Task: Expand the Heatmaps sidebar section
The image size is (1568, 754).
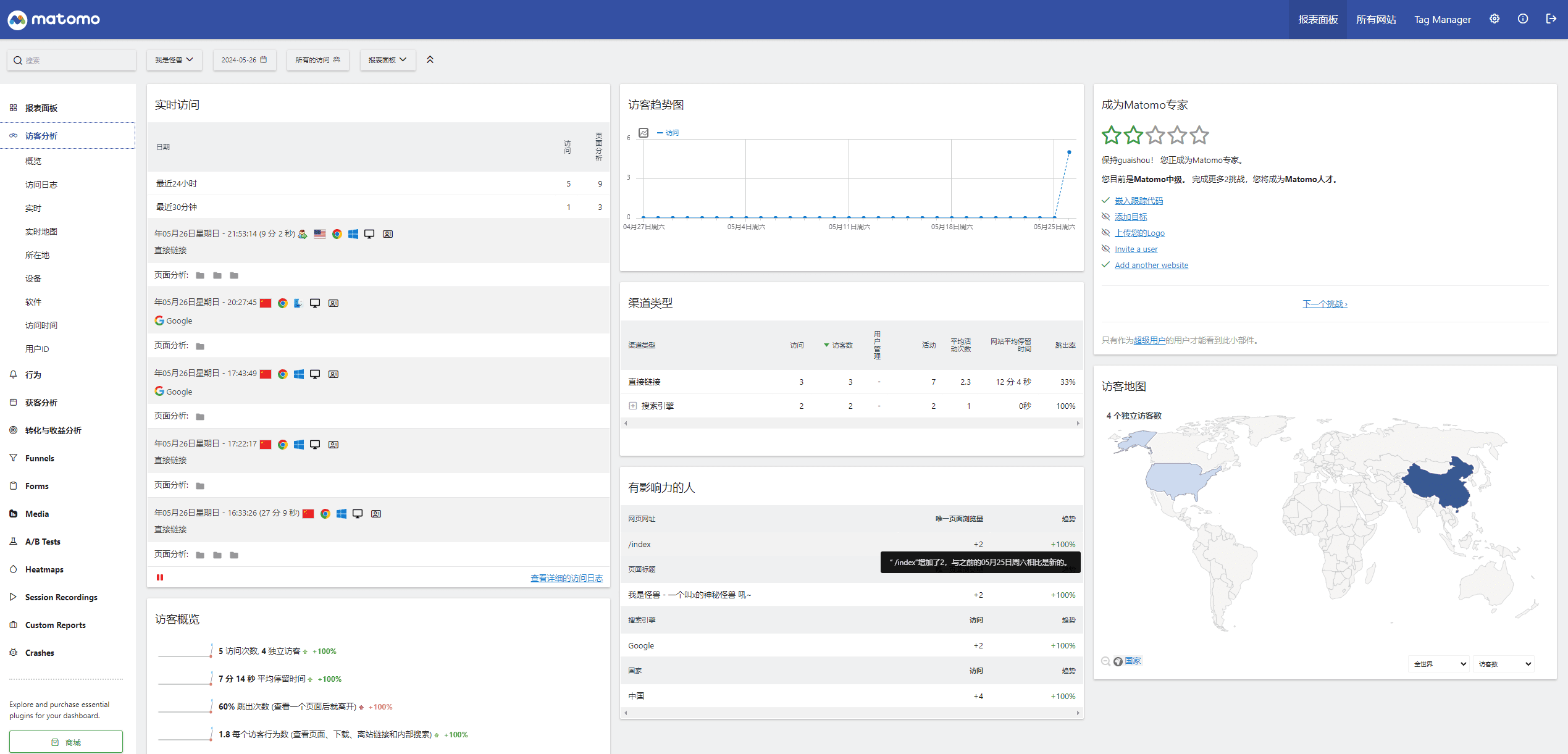Action: [44, 569]
